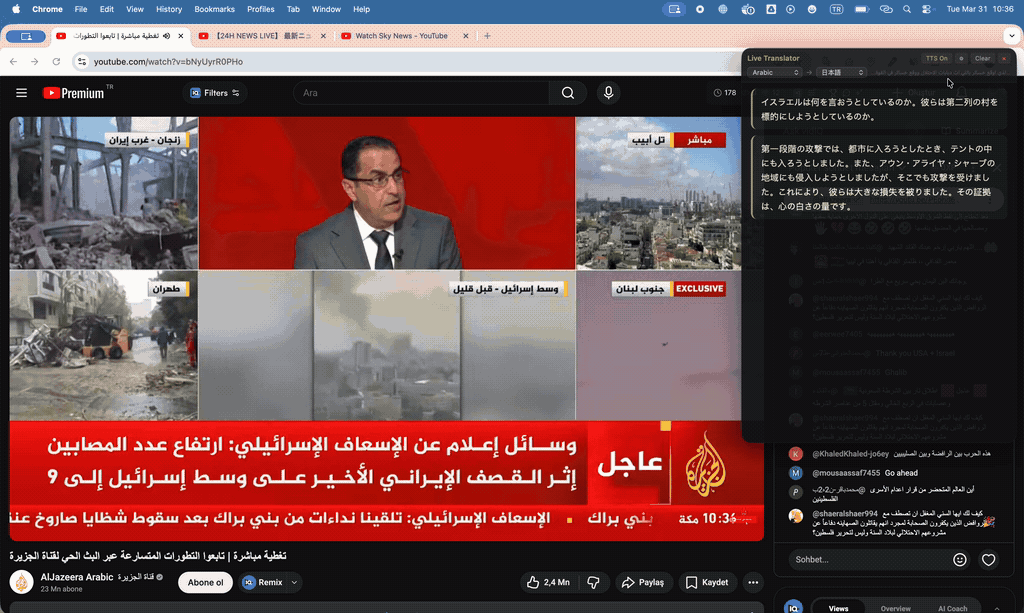
Task: Open the tab search chevron
Action: [1012, 36]
